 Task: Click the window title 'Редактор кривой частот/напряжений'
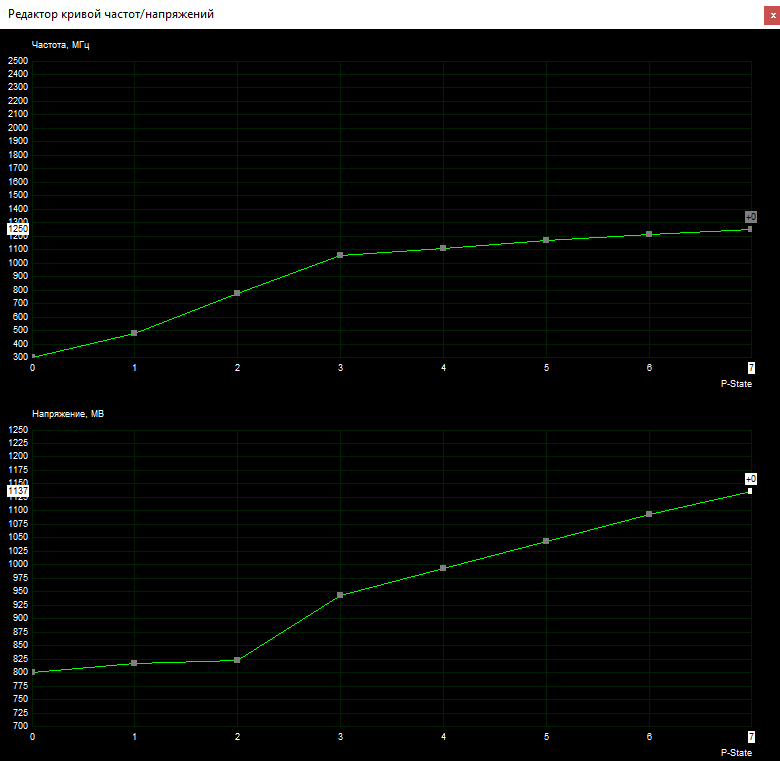pyautogui.click(x=111, y=14)
